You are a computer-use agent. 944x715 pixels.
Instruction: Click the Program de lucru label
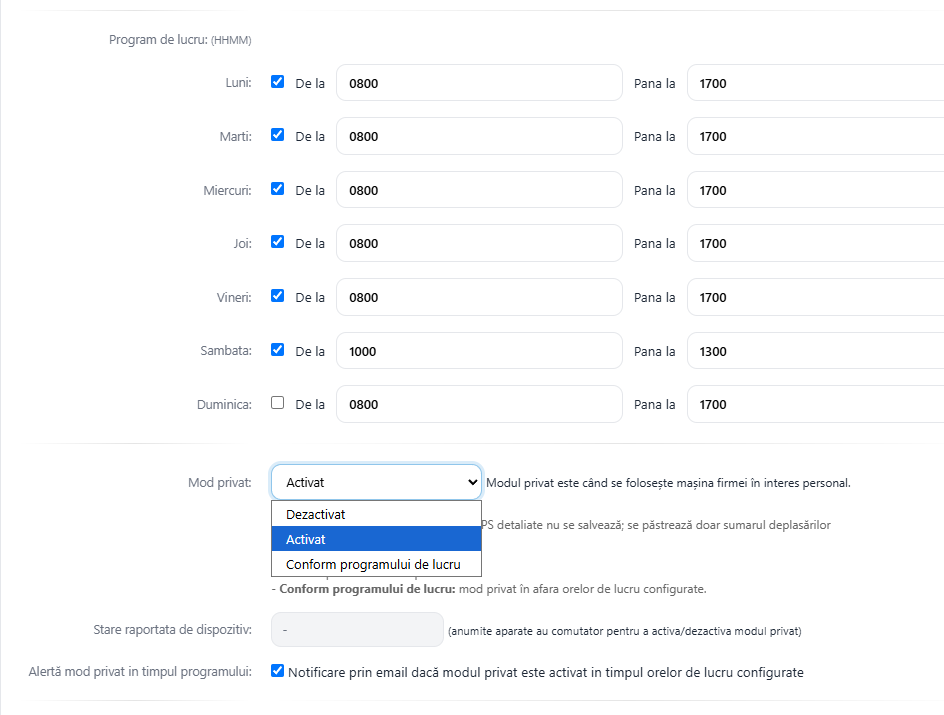pos(180,40)
